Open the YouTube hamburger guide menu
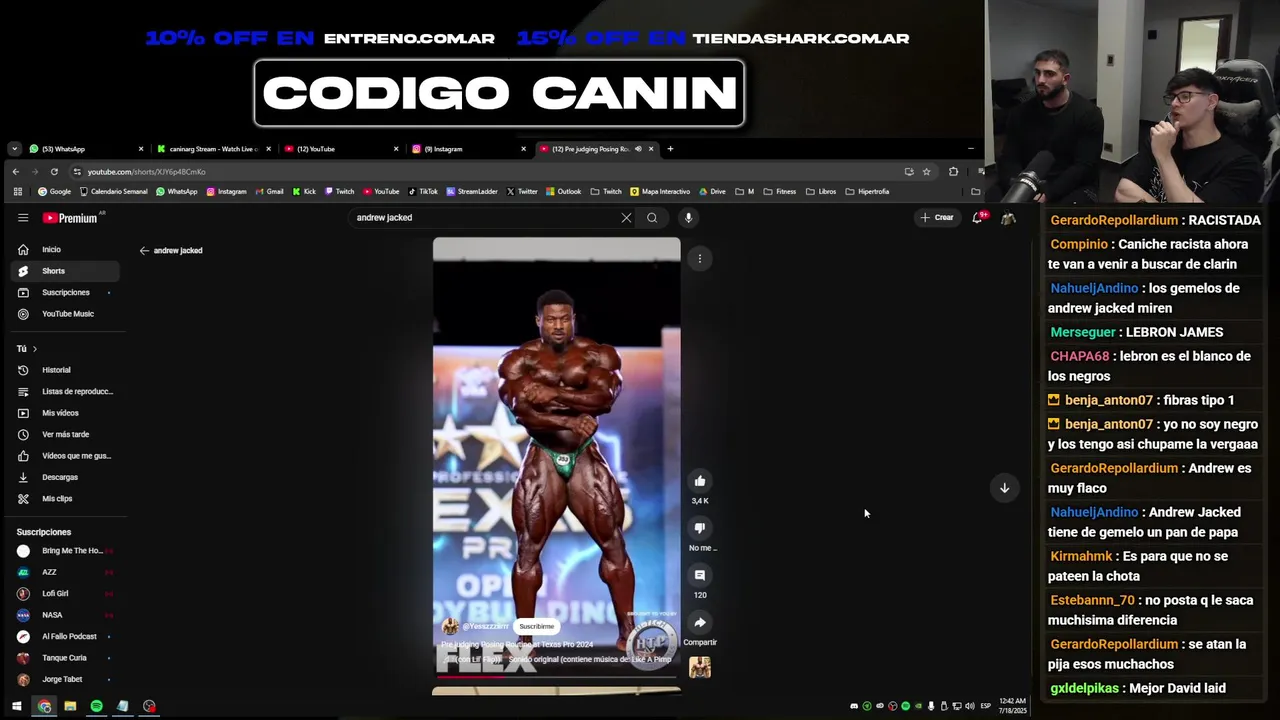The image size is (1280, 720). (23, 217)
